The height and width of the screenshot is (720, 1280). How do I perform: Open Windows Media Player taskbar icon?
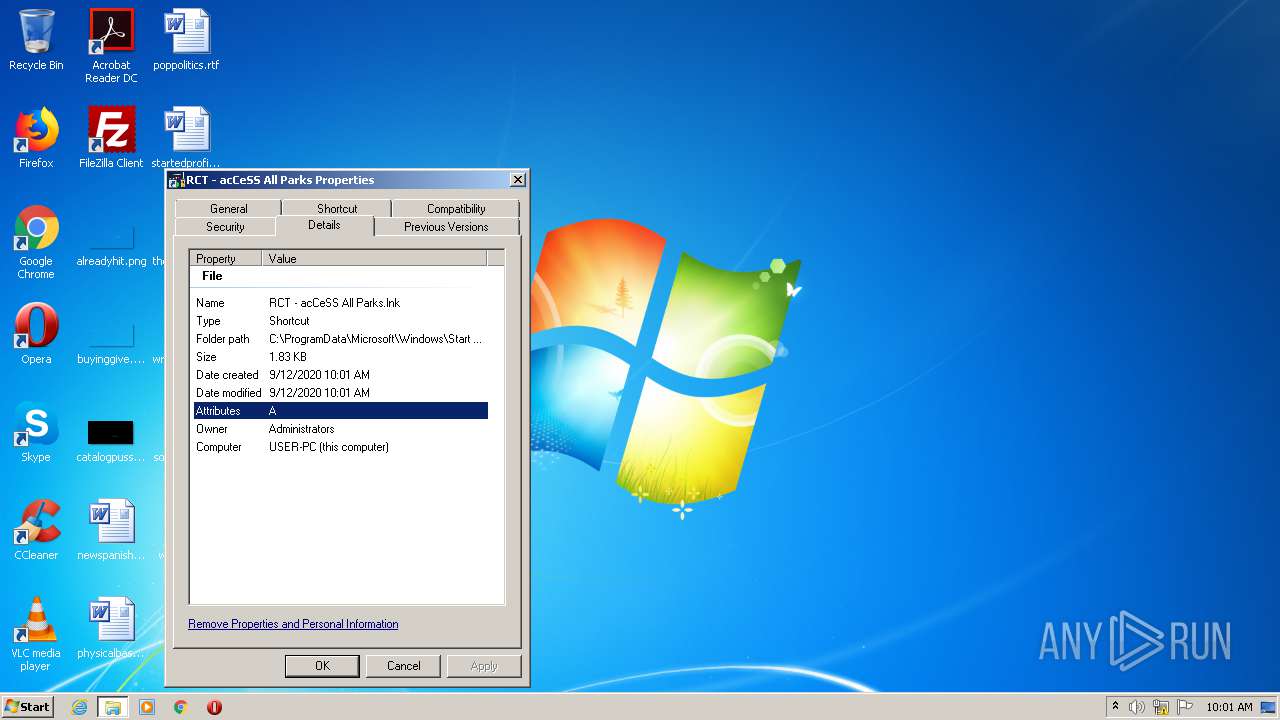coord(147,707)
